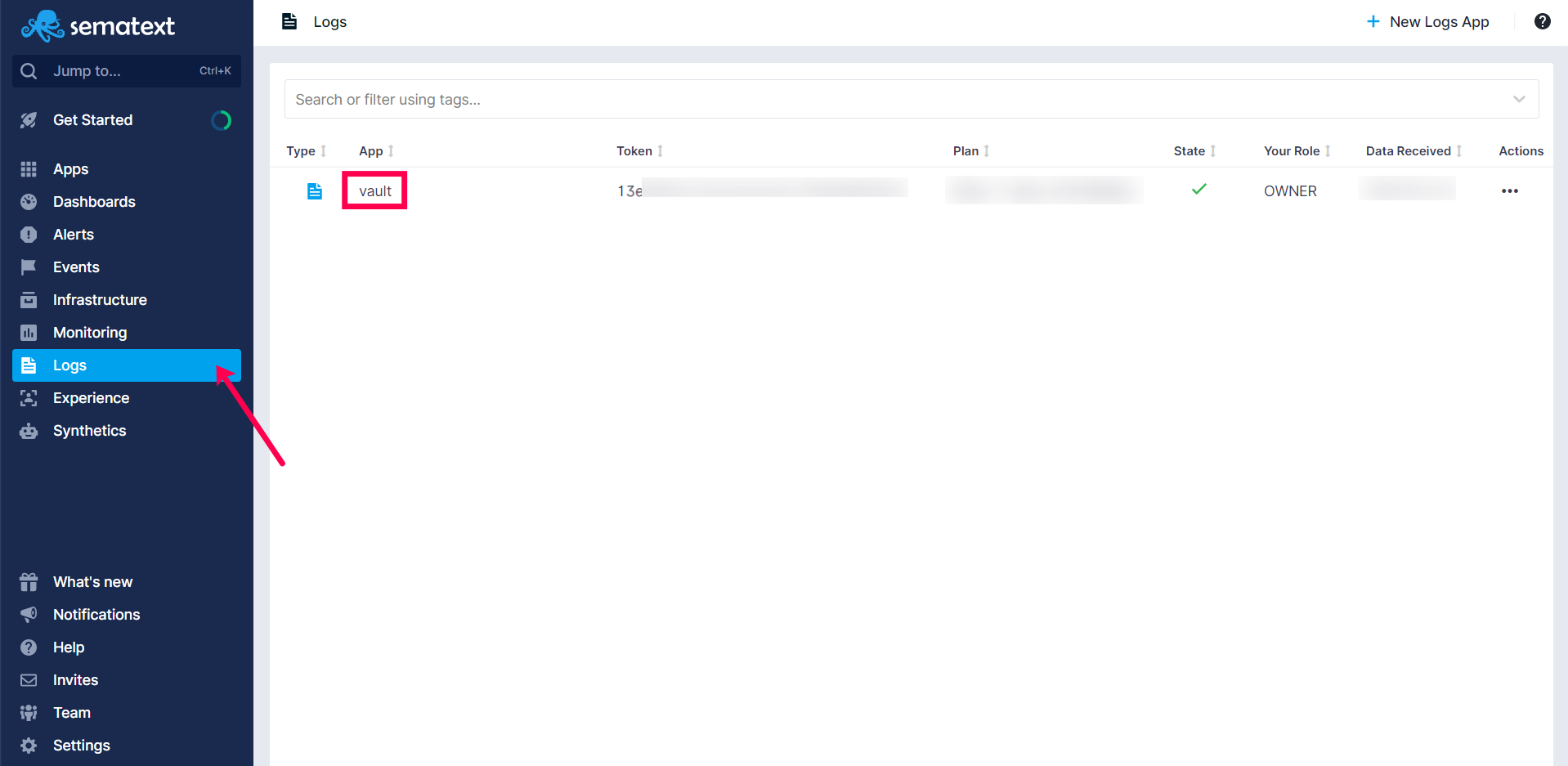
Task: Click the Get Started rocket icon
Action: pyautogui.click(x=29, y=120)
